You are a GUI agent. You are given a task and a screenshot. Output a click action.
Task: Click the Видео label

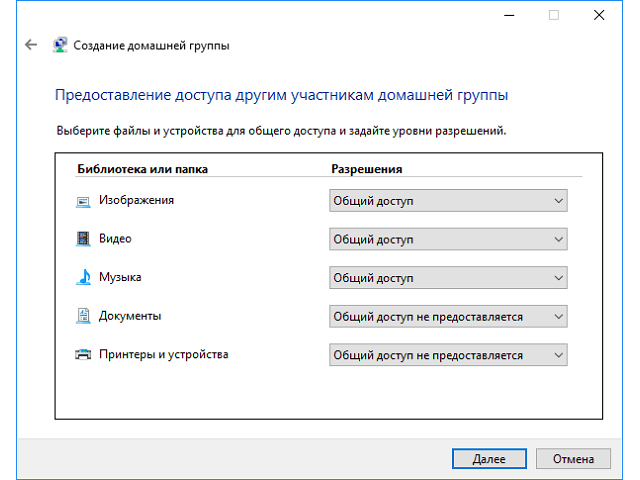pyautogui.click(x=115, y=238)
